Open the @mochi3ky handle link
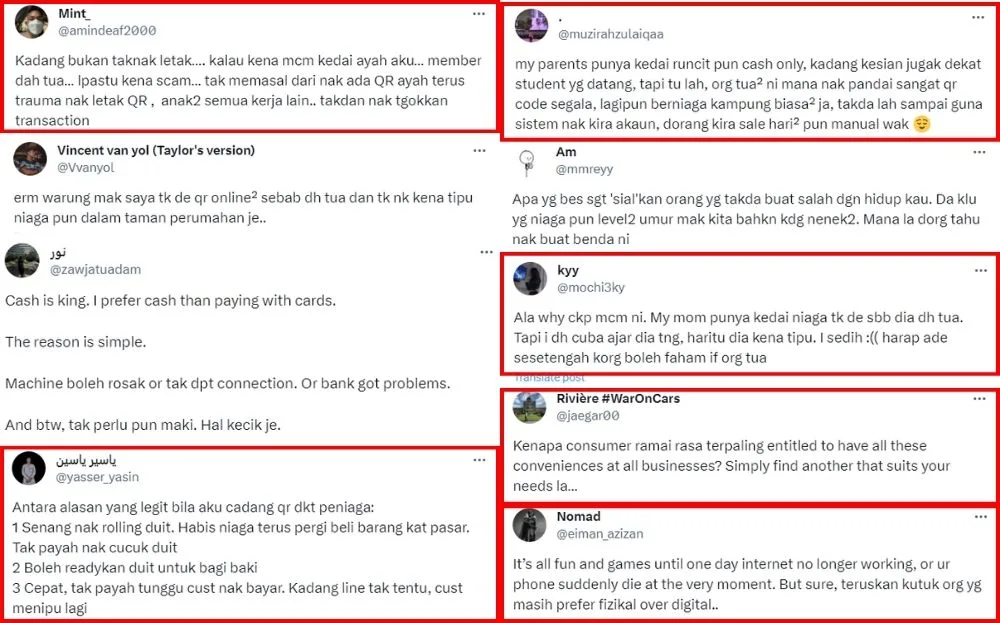1000x623 pixels. coord(591,287)
